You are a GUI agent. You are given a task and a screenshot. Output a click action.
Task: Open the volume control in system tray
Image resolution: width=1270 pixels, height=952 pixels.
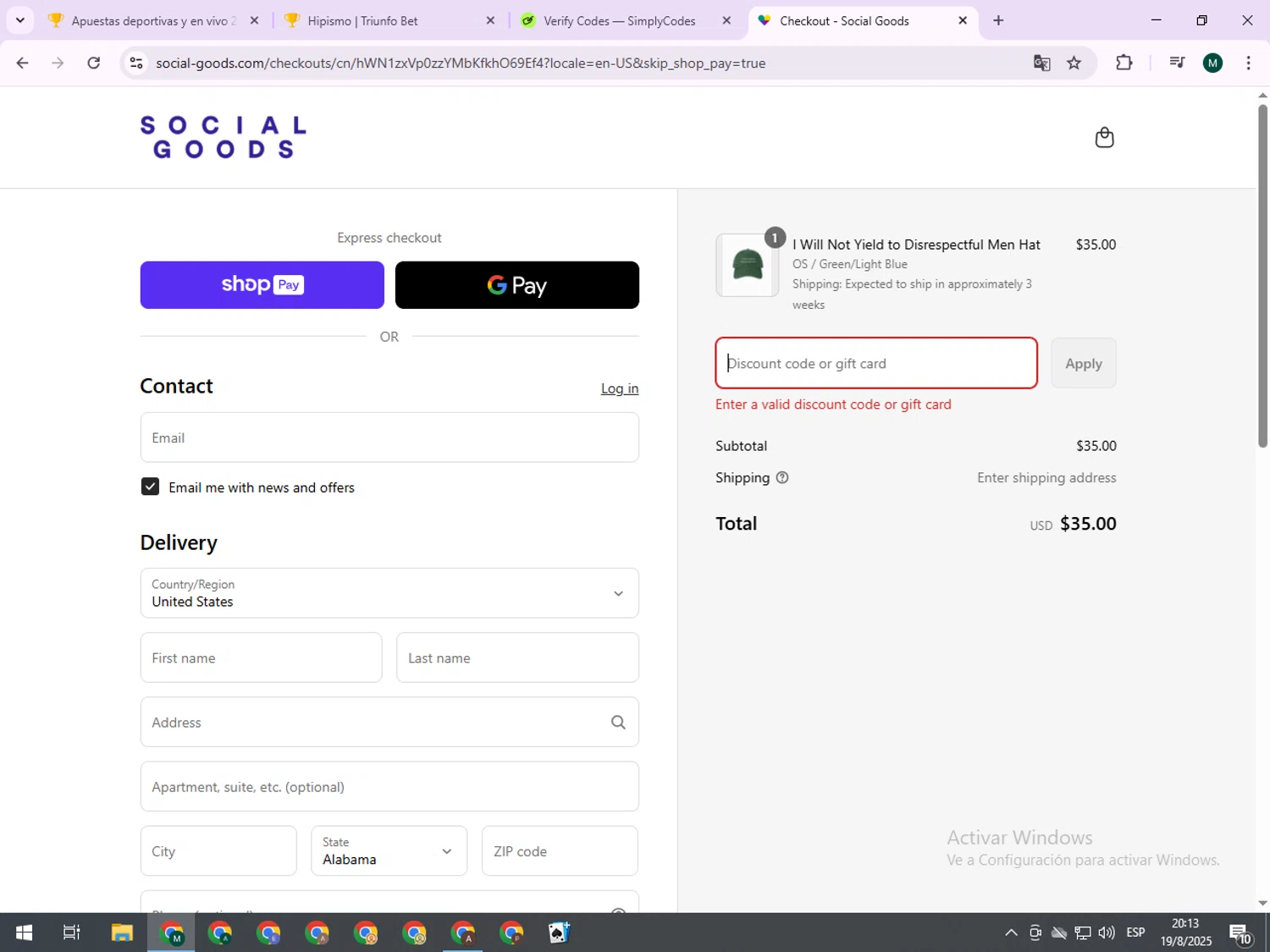(x=1107, y=933)
